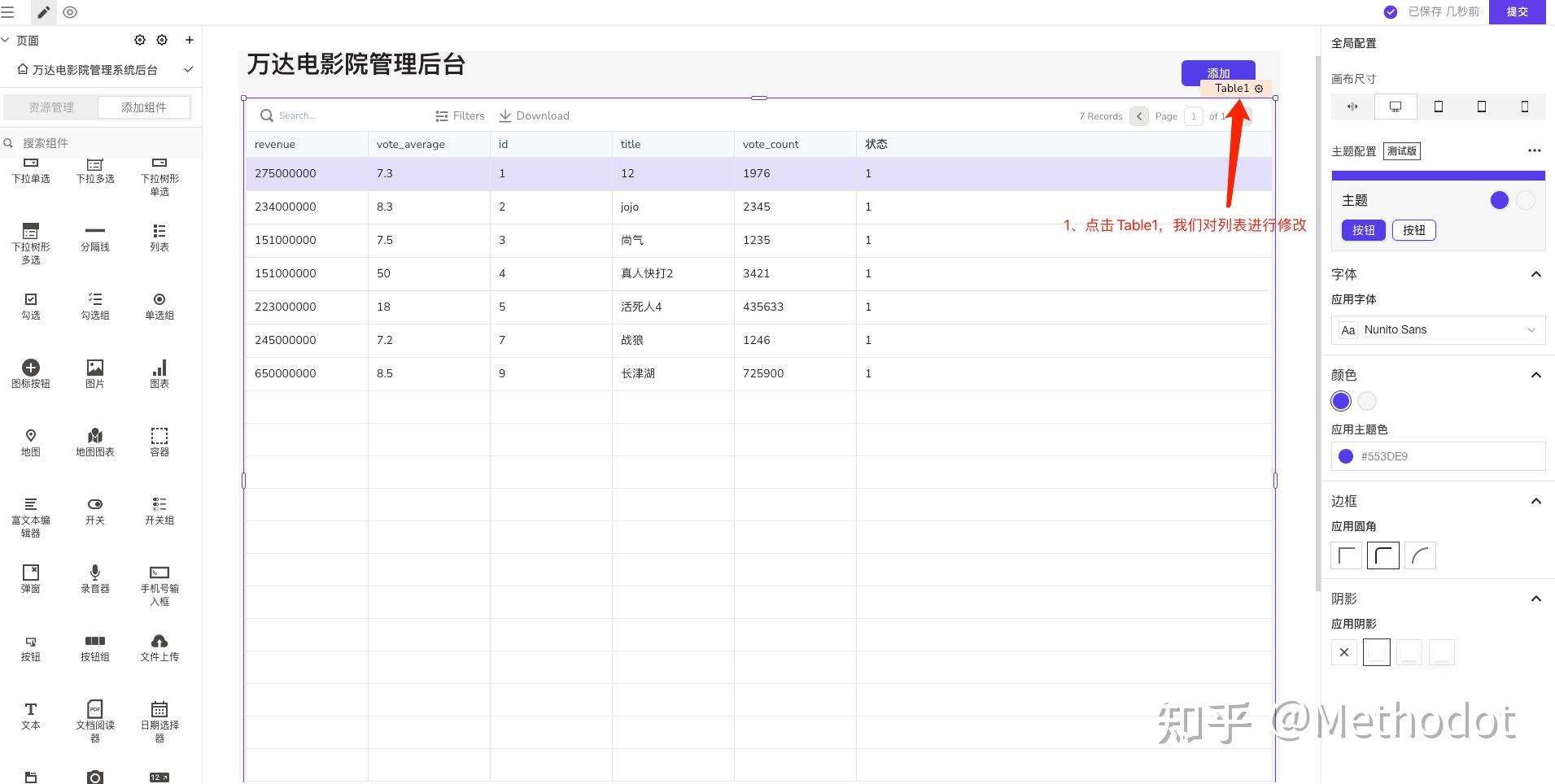Pick the 下拉树形多选 component
Screen dimensions: 1555x784
point(31,244)
